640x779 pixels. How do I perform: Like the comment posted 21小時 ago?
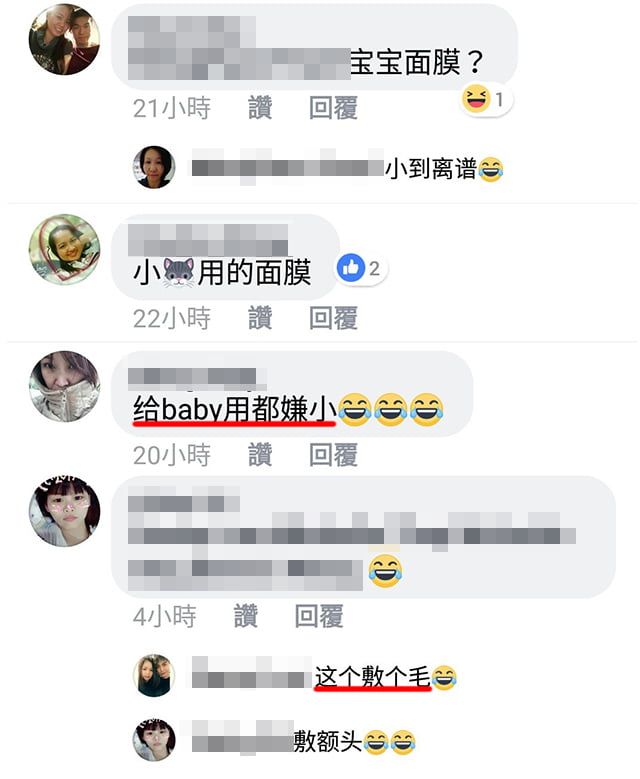260,108
